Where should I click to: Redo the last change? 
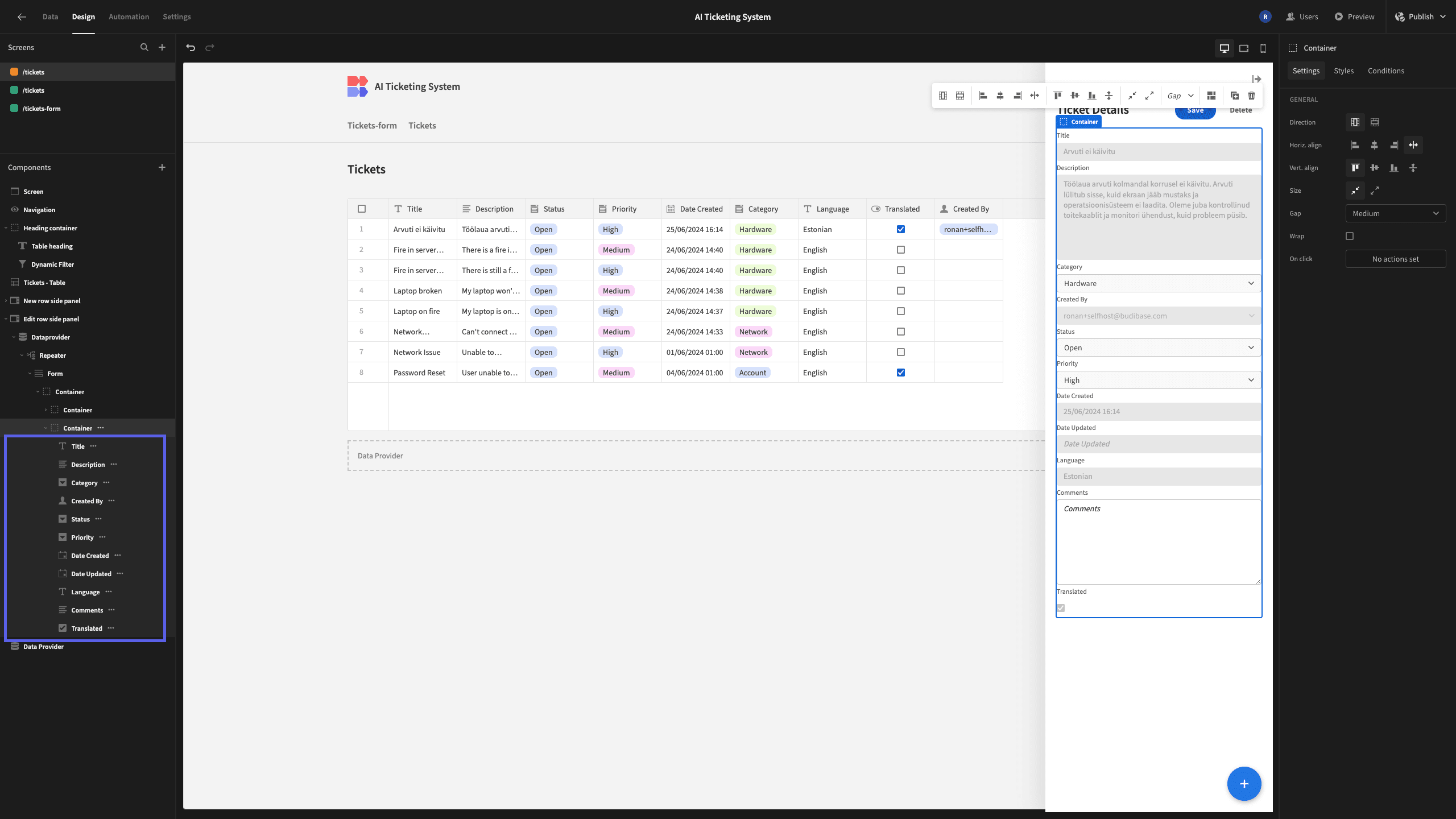tap(210, 48)
